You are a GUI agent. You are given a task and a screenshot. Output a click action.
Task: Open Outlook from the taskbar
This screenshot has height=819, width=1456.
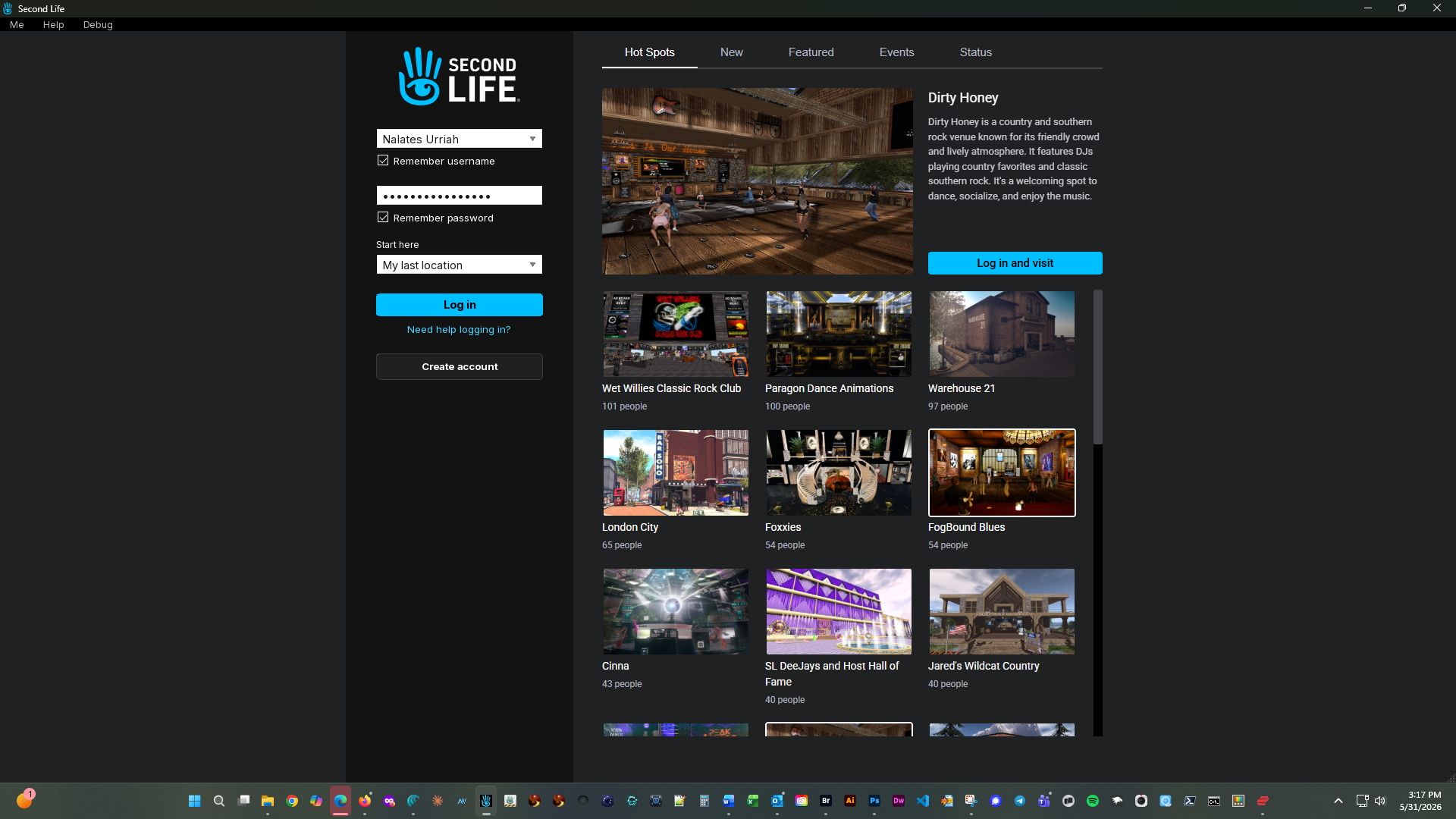click(x=777, y=801)
